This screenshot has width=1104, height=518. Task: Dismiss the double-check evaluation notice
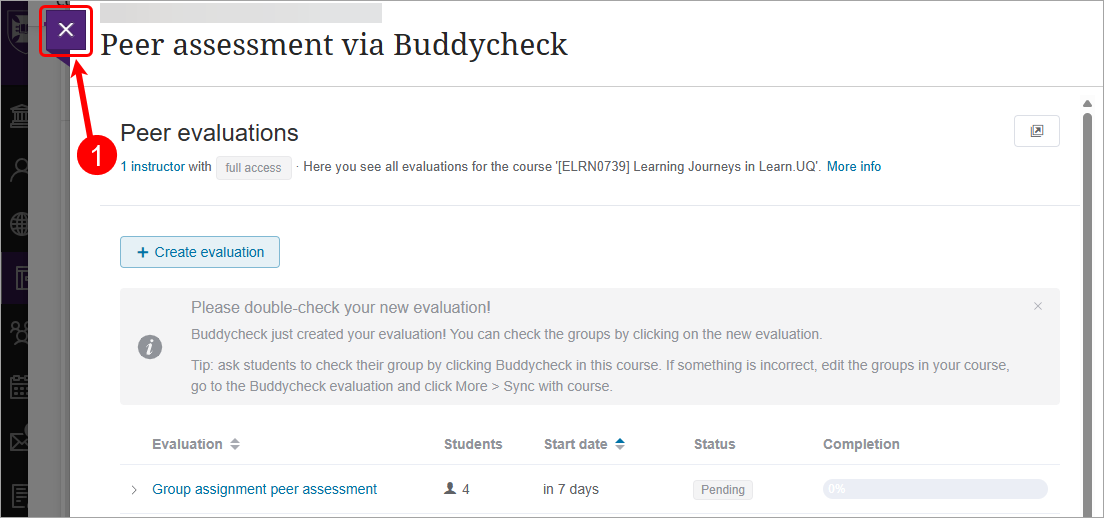pos(1038,306)
